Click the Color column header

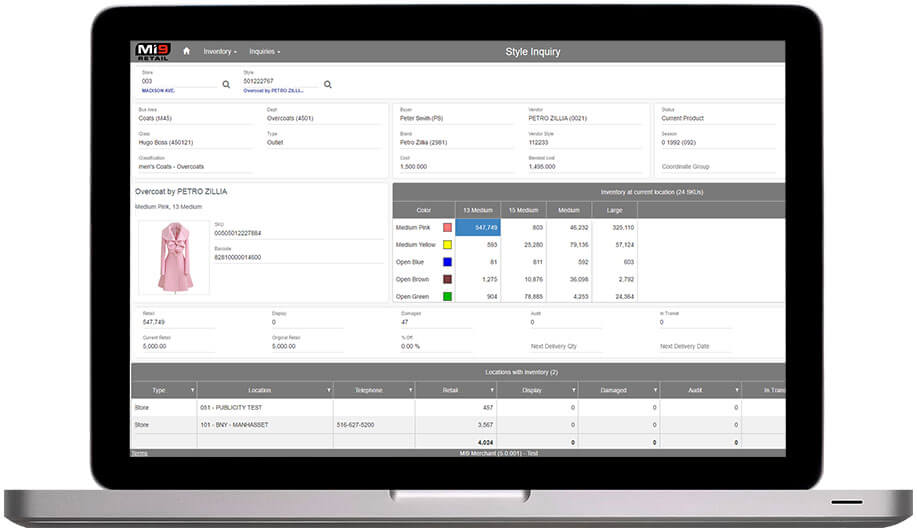[x=424, y=210]
